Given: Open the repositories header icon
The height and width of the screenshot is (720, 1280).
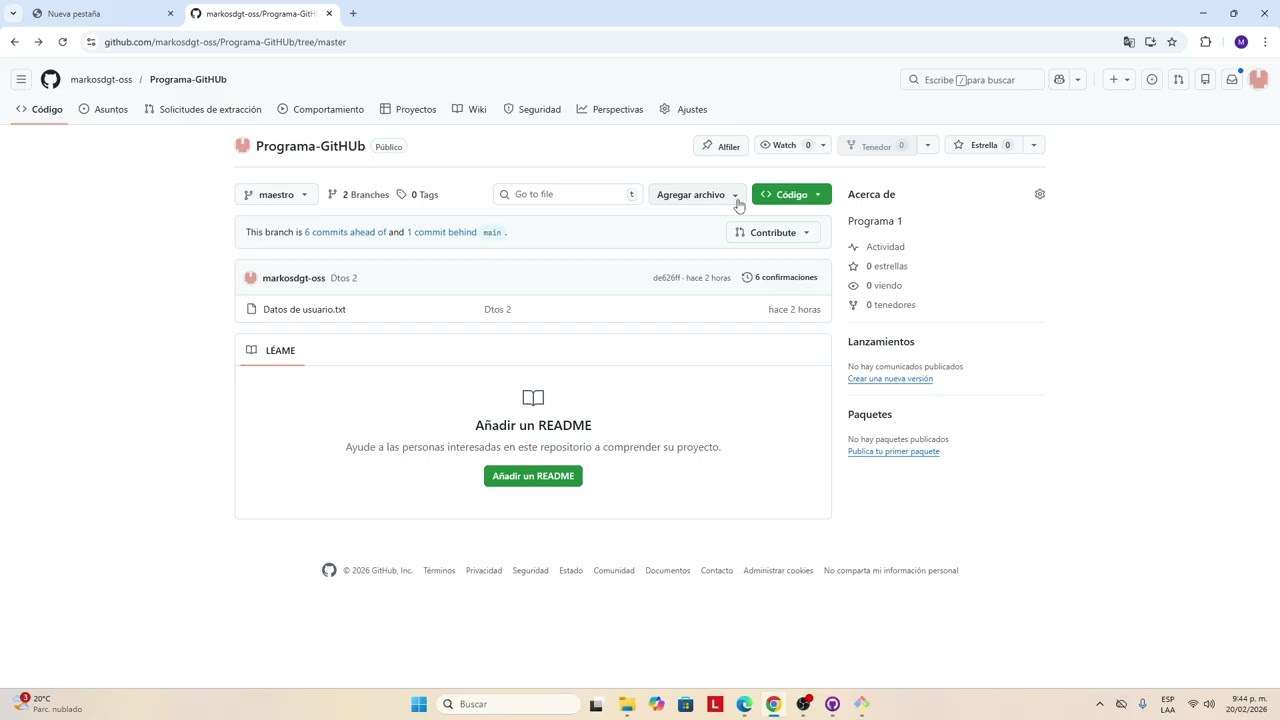Looking at the screenshot, I should point(1205,79).
